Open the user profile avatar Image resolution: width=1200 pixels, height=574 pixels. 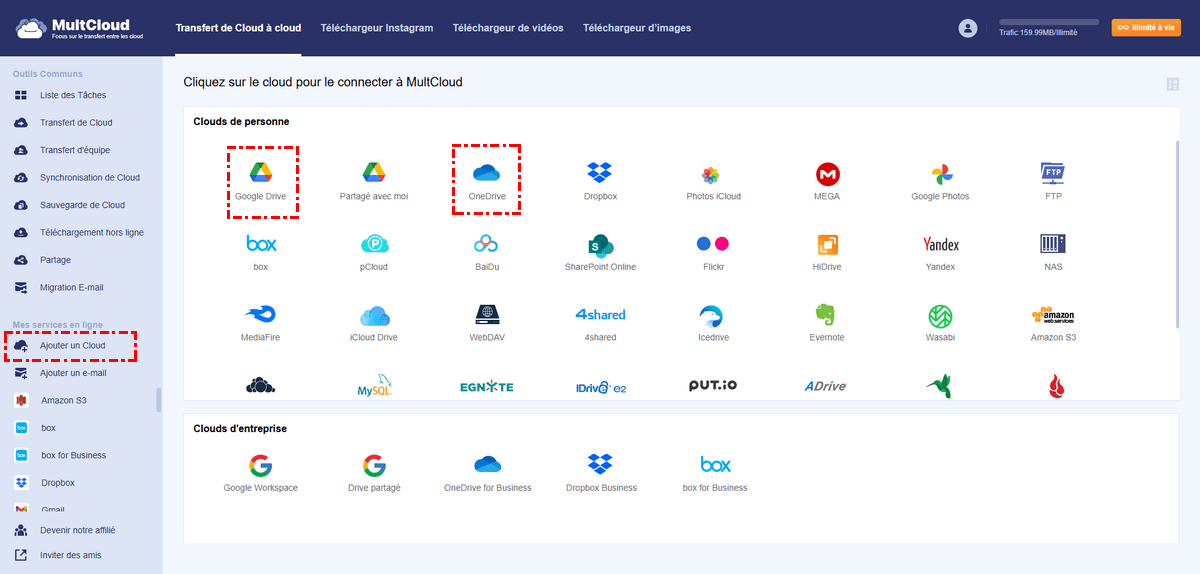(x=967, y=28)
